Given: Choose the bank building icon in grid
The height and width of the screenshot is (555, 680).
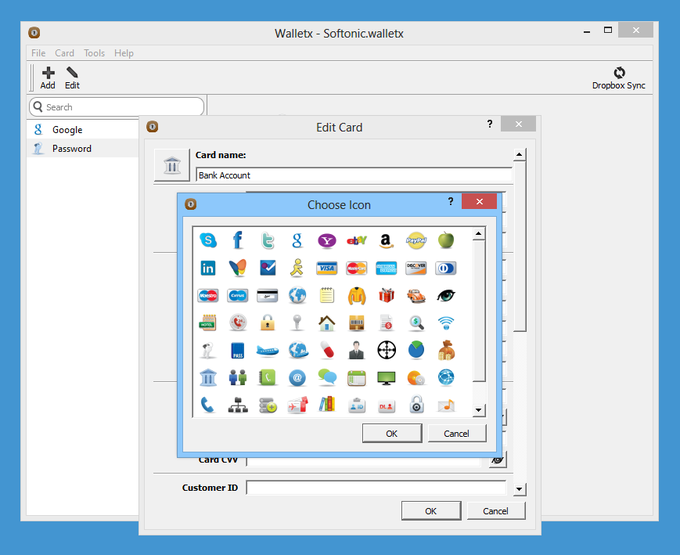Looking at the screenshot, I should (x=208, y=378).
